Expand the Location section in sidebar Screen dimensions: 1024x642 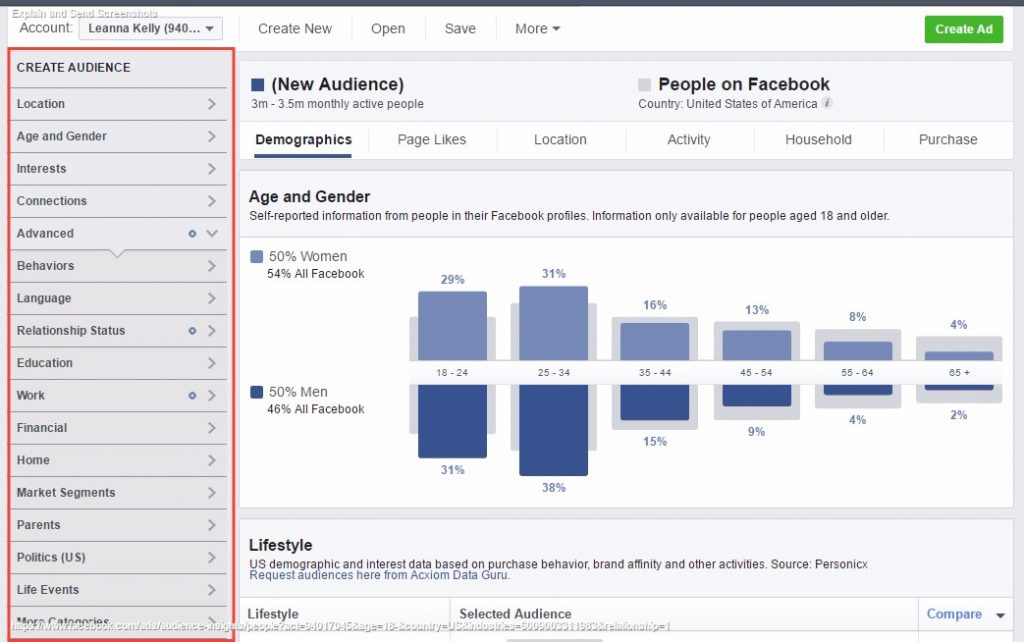(x=118, y=104)
